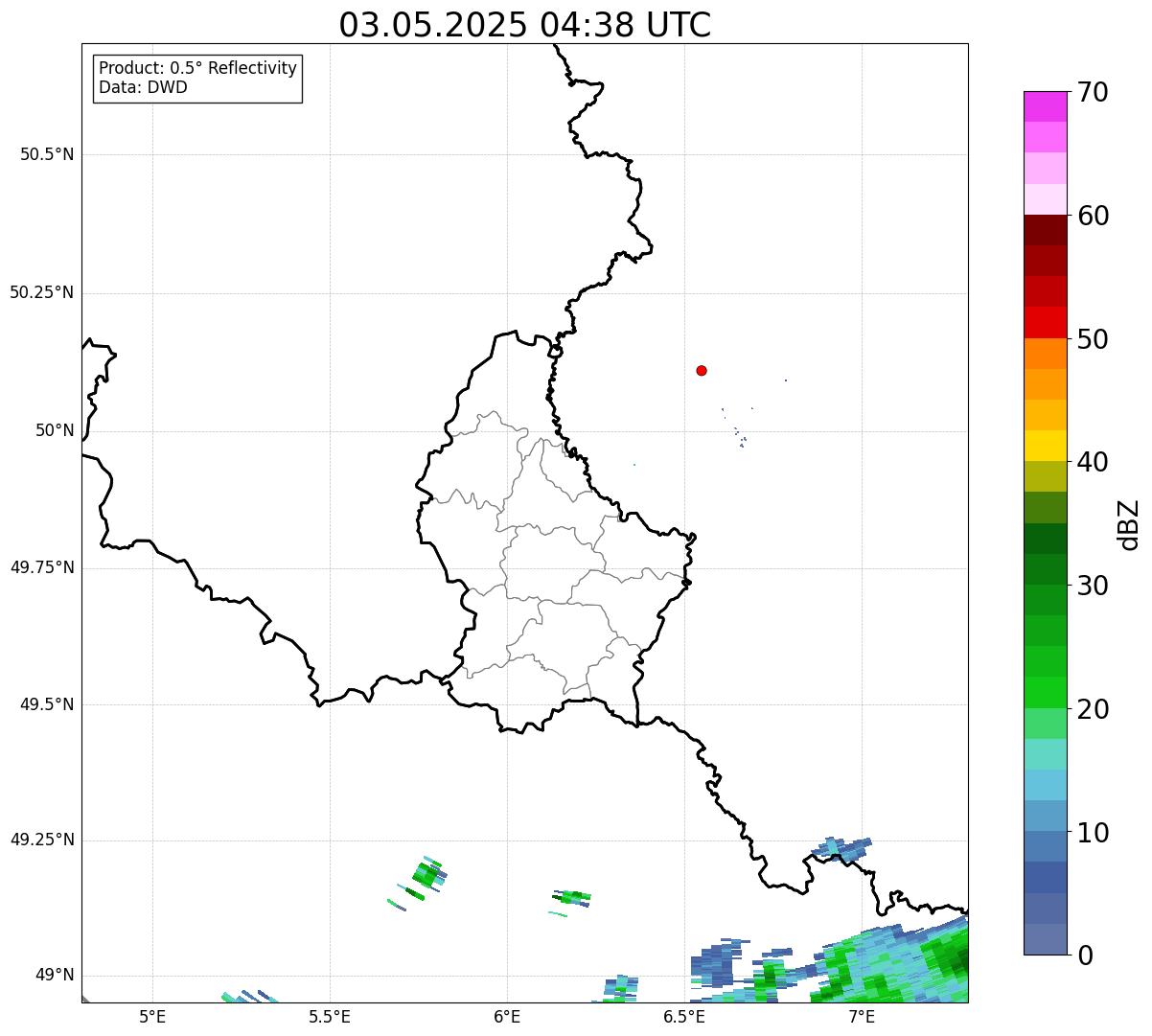Select the "49°N" latitude label
1152x1036 pixels.
(55, 976)
